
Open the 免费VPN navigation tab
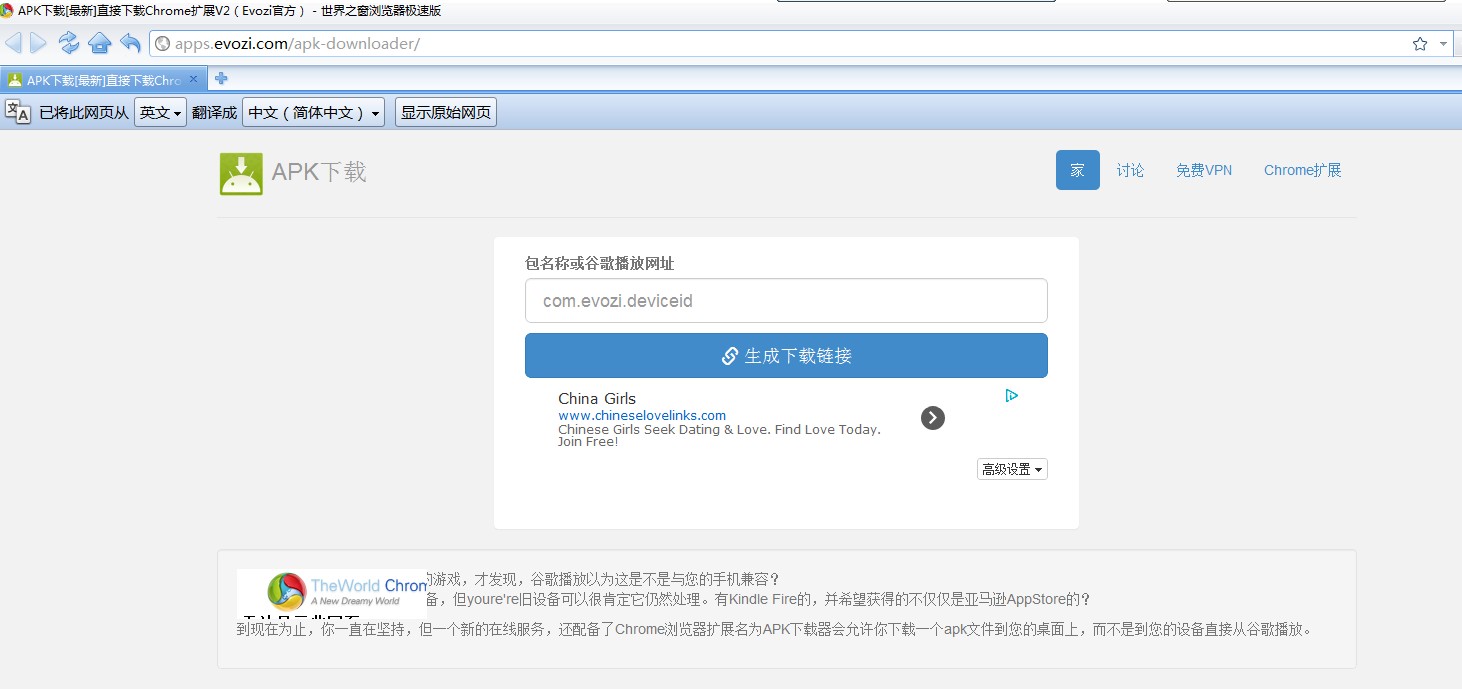1203,170
